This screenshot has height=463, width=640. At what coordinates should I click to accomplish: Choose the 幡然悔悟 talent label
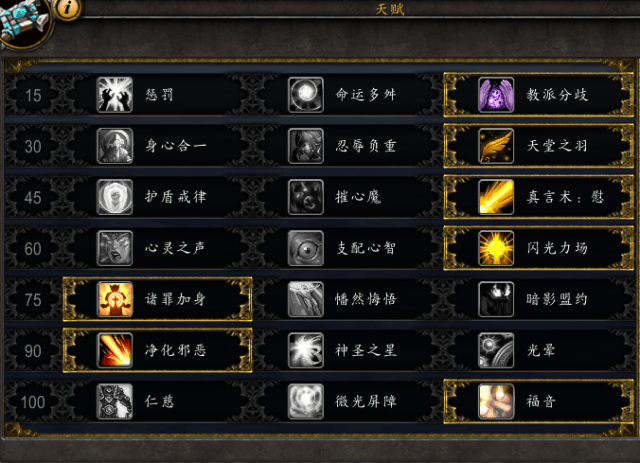click(x=366, y=299)
